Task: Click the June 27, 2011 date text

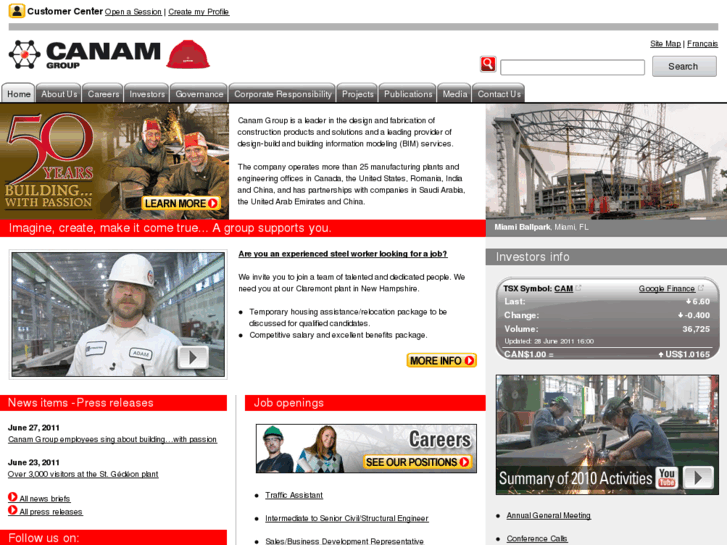Action: point(34,428)
